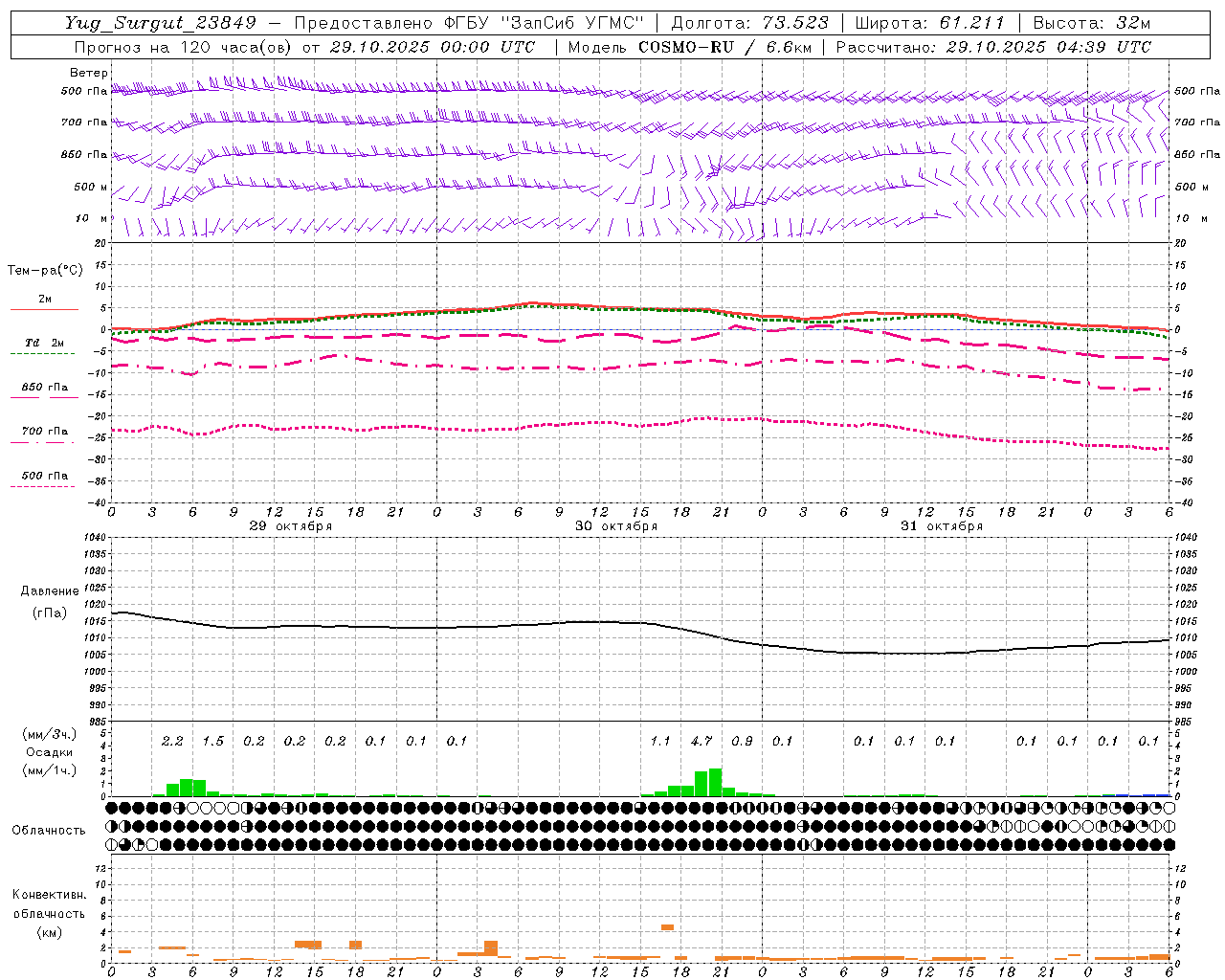Click the '850 гПа' temperature legend entry
The image size is (1225, 980).
pos(45,388)
